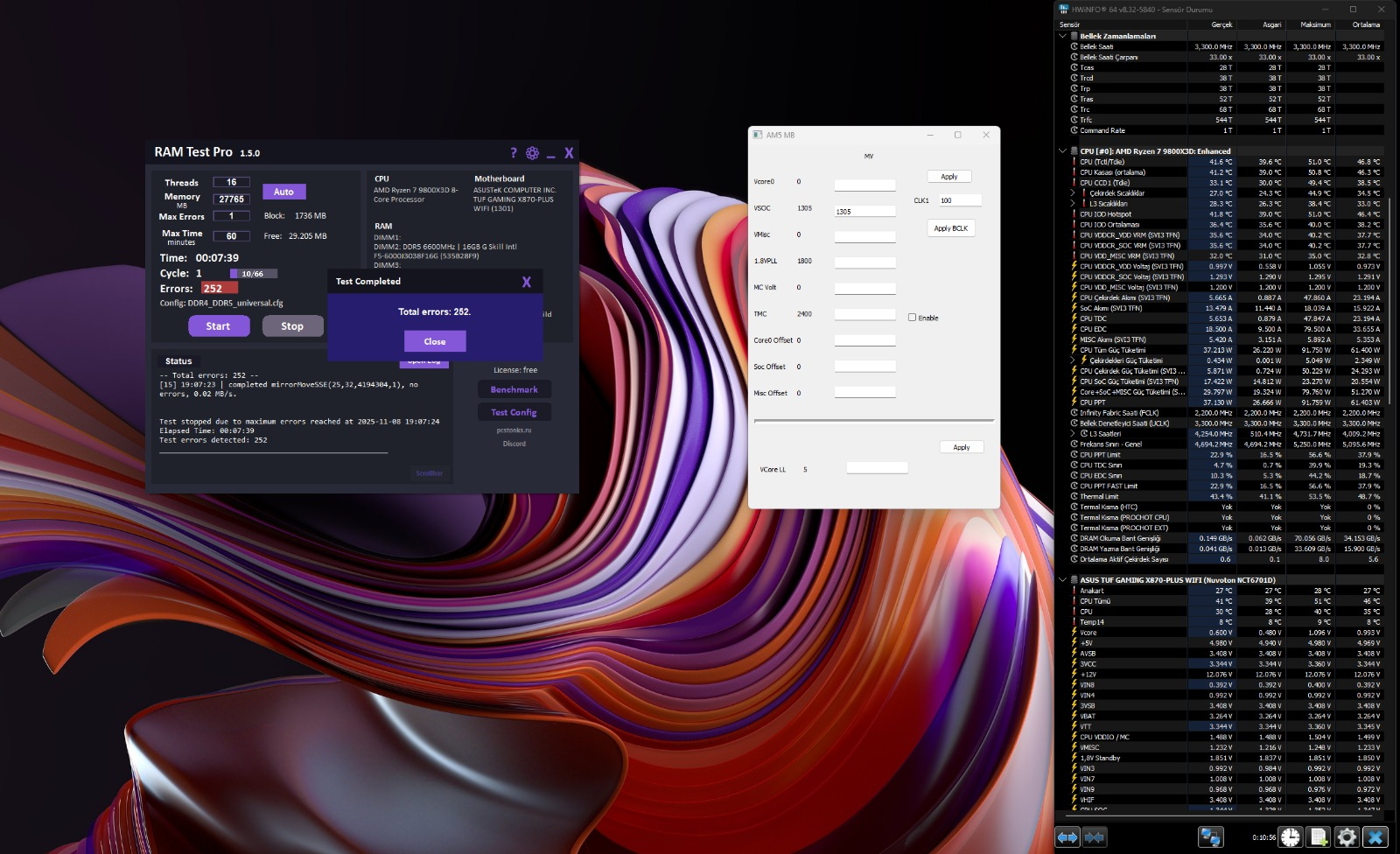This screenshot has width=1400, height=854.
Task: Click the TMC input field in AM5 MB
Action: [864, 314]
